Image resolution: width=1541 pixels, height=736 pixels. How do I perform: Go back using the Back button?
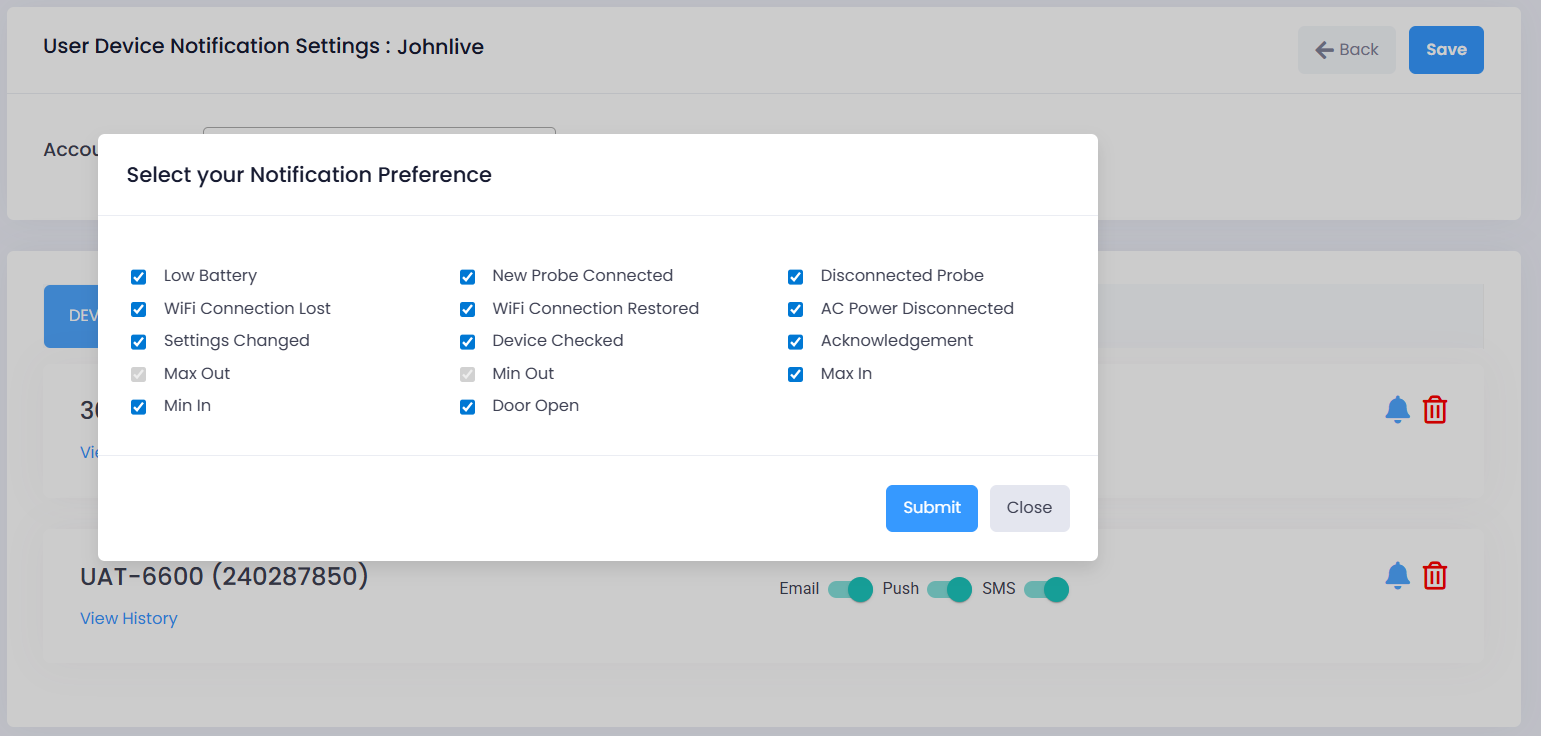(1347, 50)
